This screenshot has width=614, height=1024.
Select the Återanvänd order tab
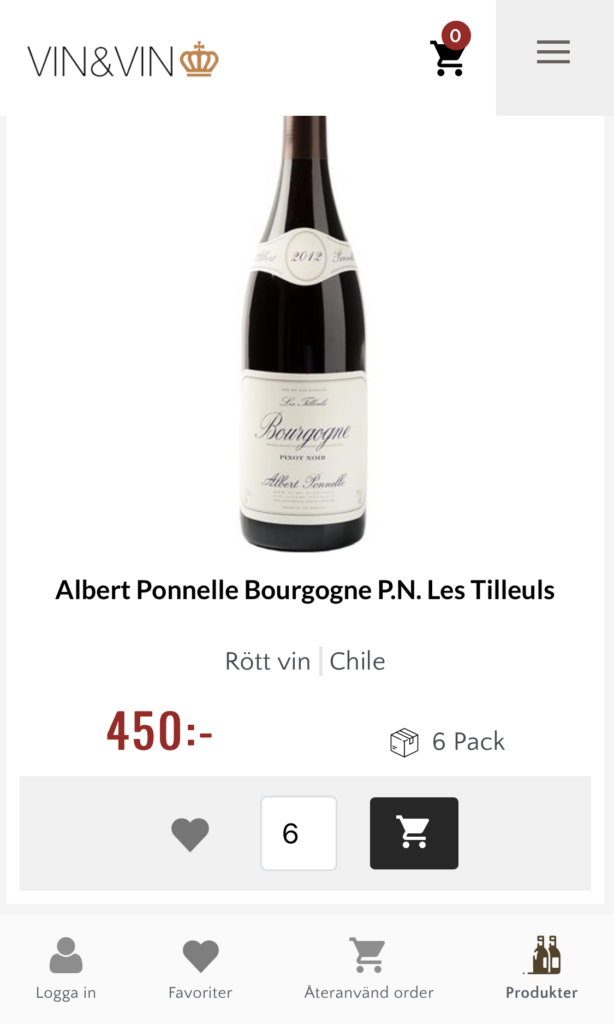click(x=369, y=968)
